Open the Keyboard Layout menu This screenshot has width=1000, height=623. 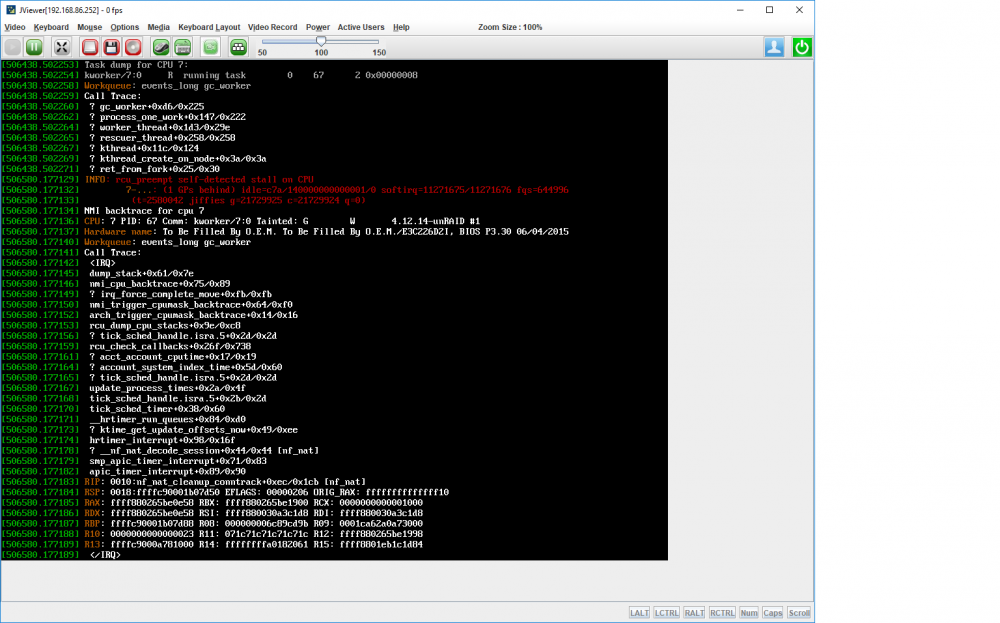click(x=209, y=27)
